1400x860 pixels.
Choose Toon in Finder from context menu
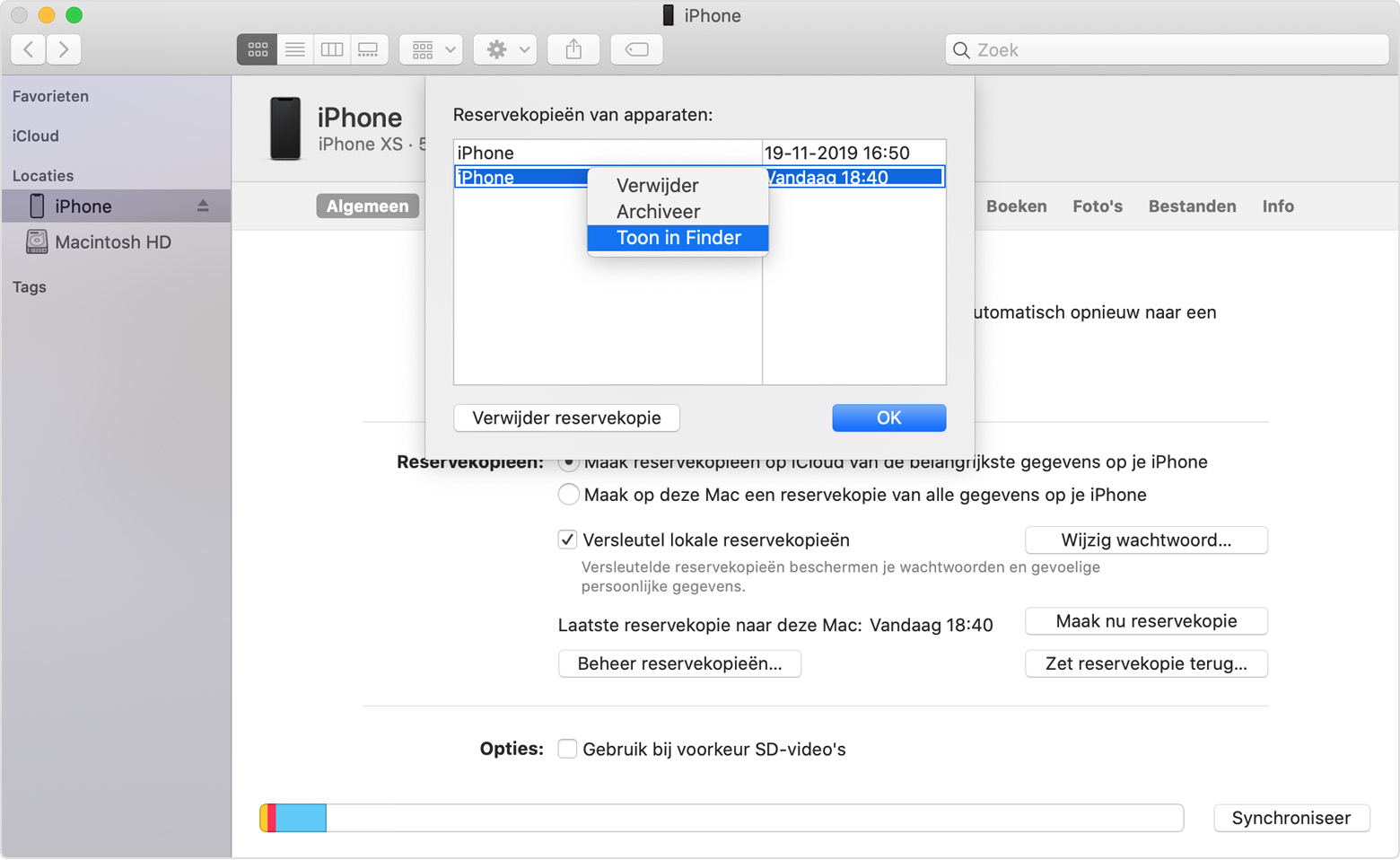678,238
